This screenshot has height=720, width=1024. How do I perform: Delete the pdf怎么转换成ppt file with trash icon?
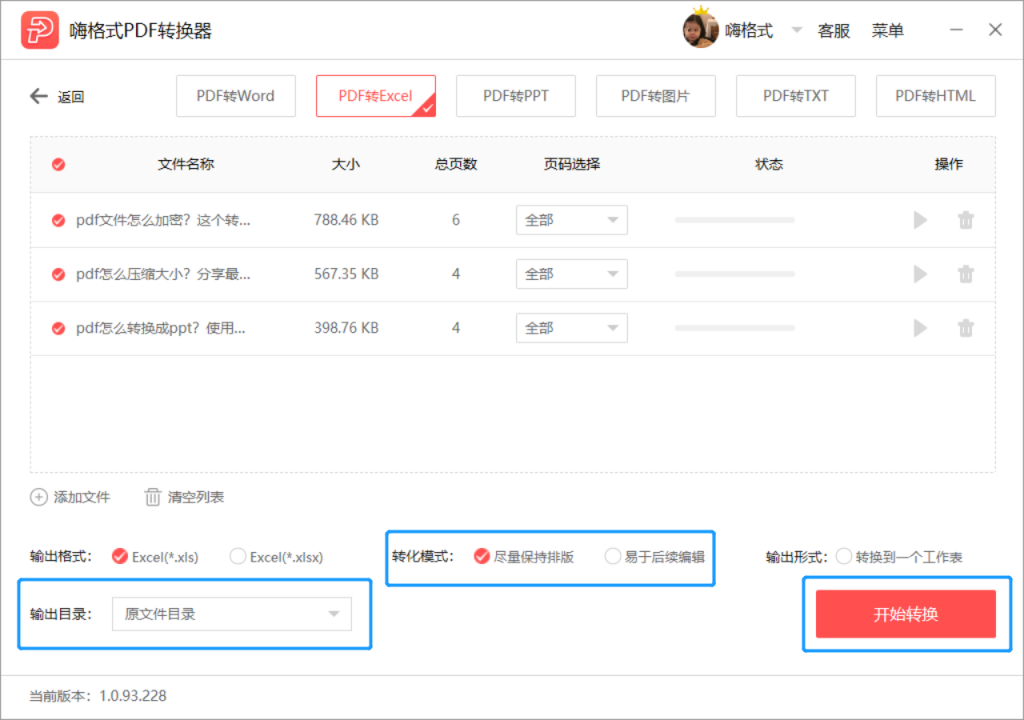point(966,328)
